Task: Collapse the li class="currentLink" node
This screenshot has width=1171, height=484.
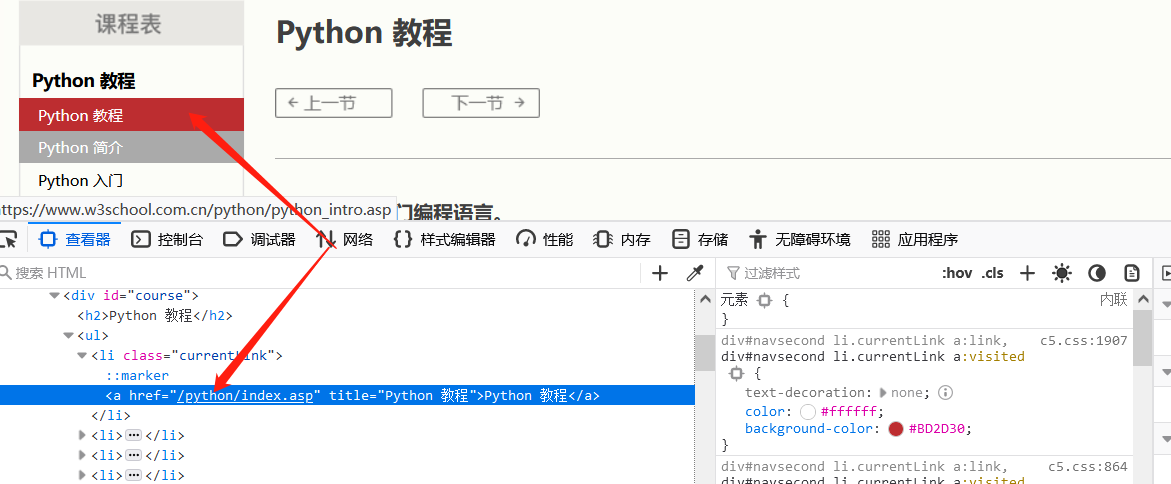Action: (82, 356)
